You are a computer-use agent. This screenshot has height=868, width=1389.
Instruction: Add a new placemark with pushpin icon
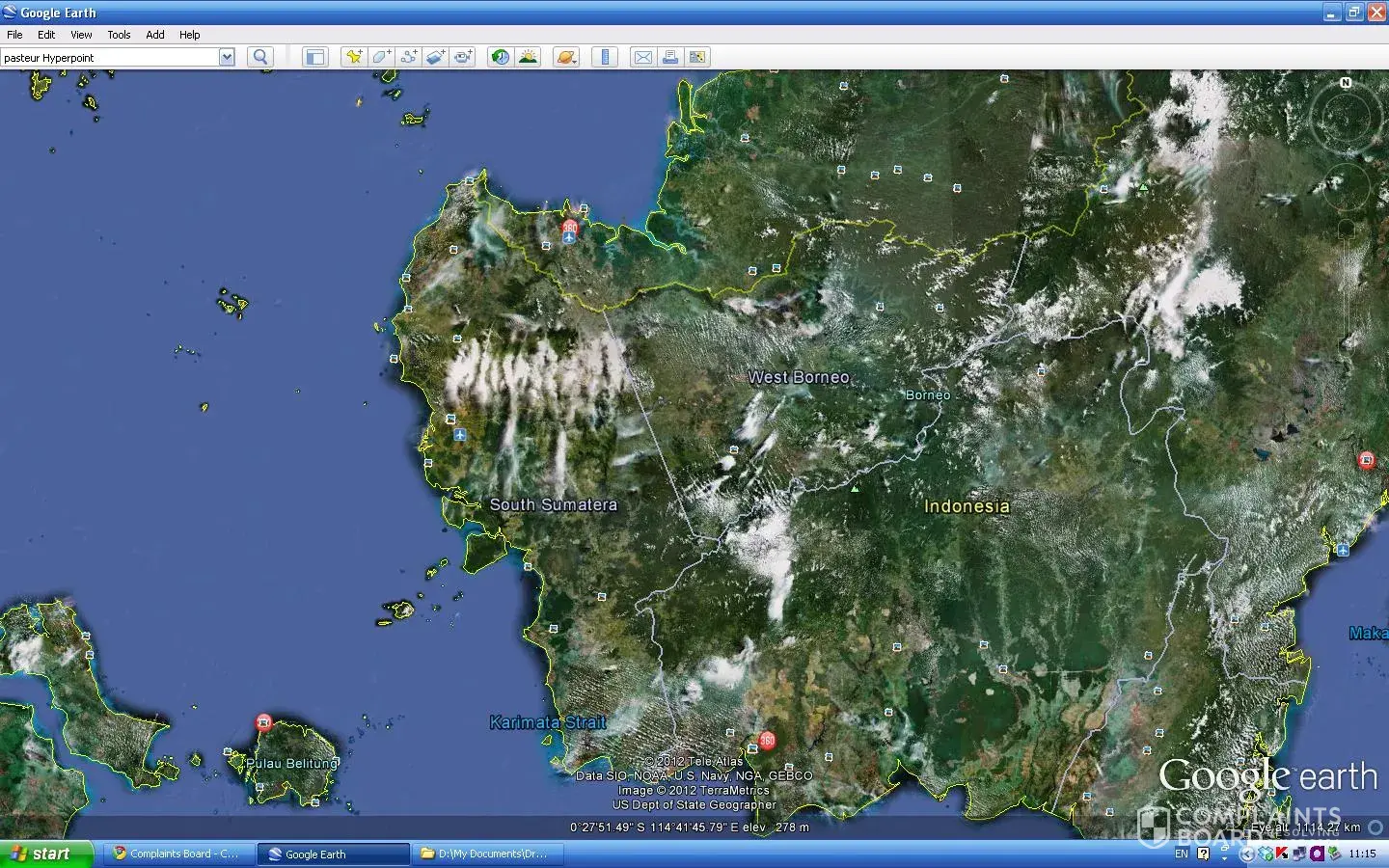(354, 57)
